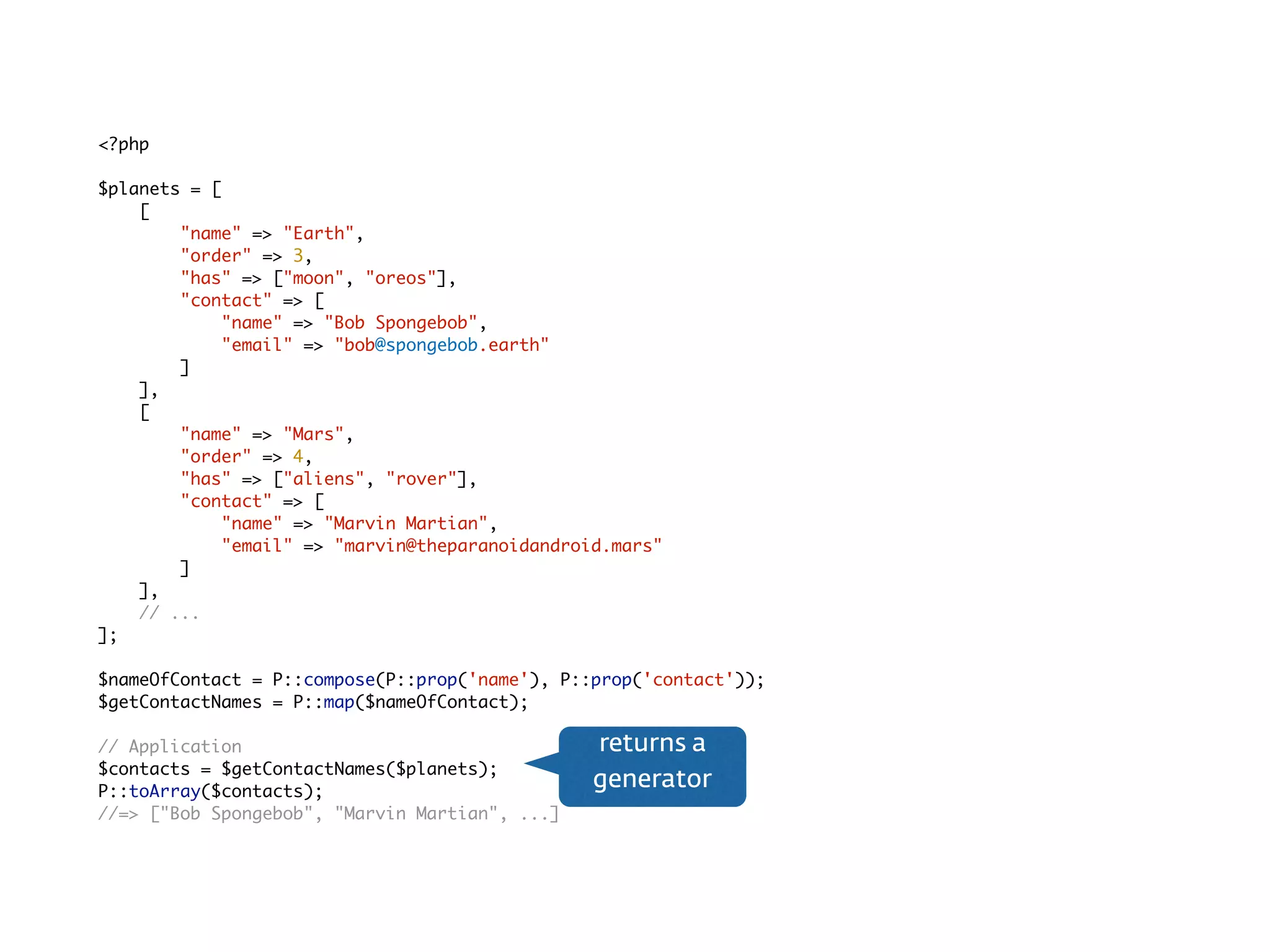Click the 'returns a generator' callout bubble
Image resolution: width=1270 pixels, height=952 pixels.
pyautogui.click(x=652, y=766)
